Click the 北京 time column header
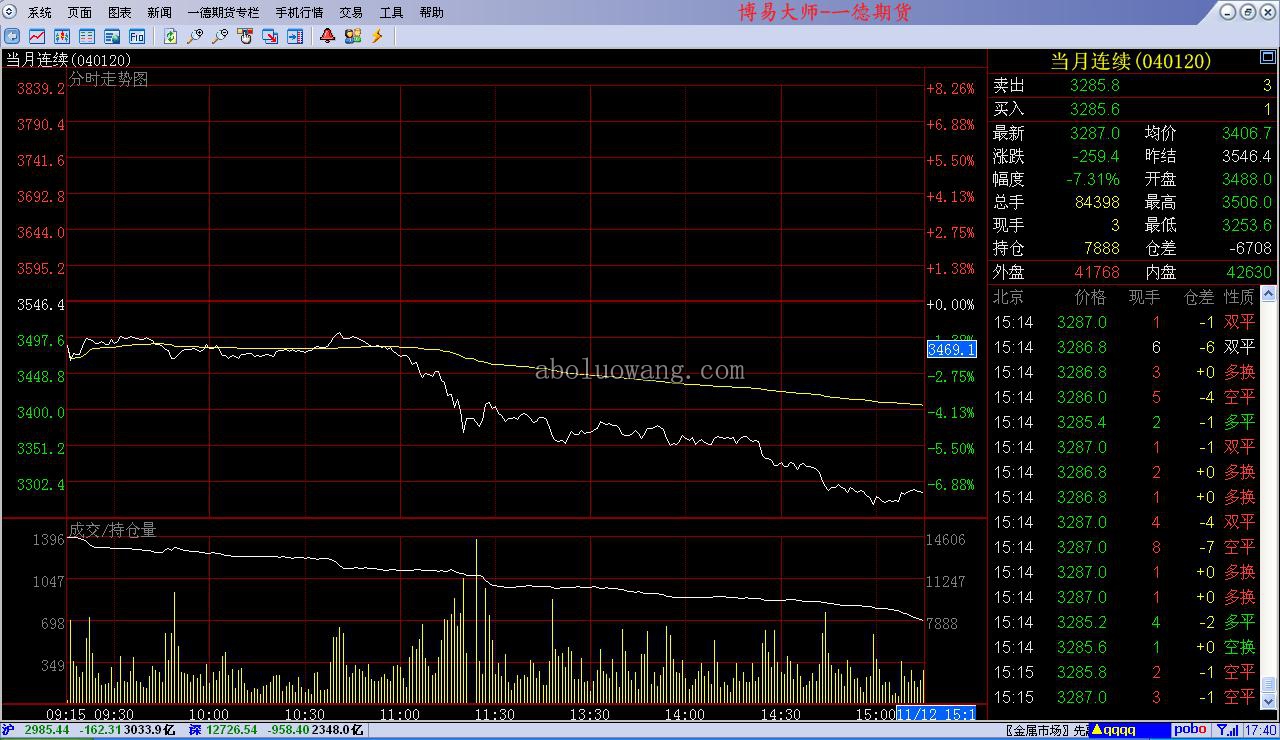The image size is (1280, 740). (1009, 297)
